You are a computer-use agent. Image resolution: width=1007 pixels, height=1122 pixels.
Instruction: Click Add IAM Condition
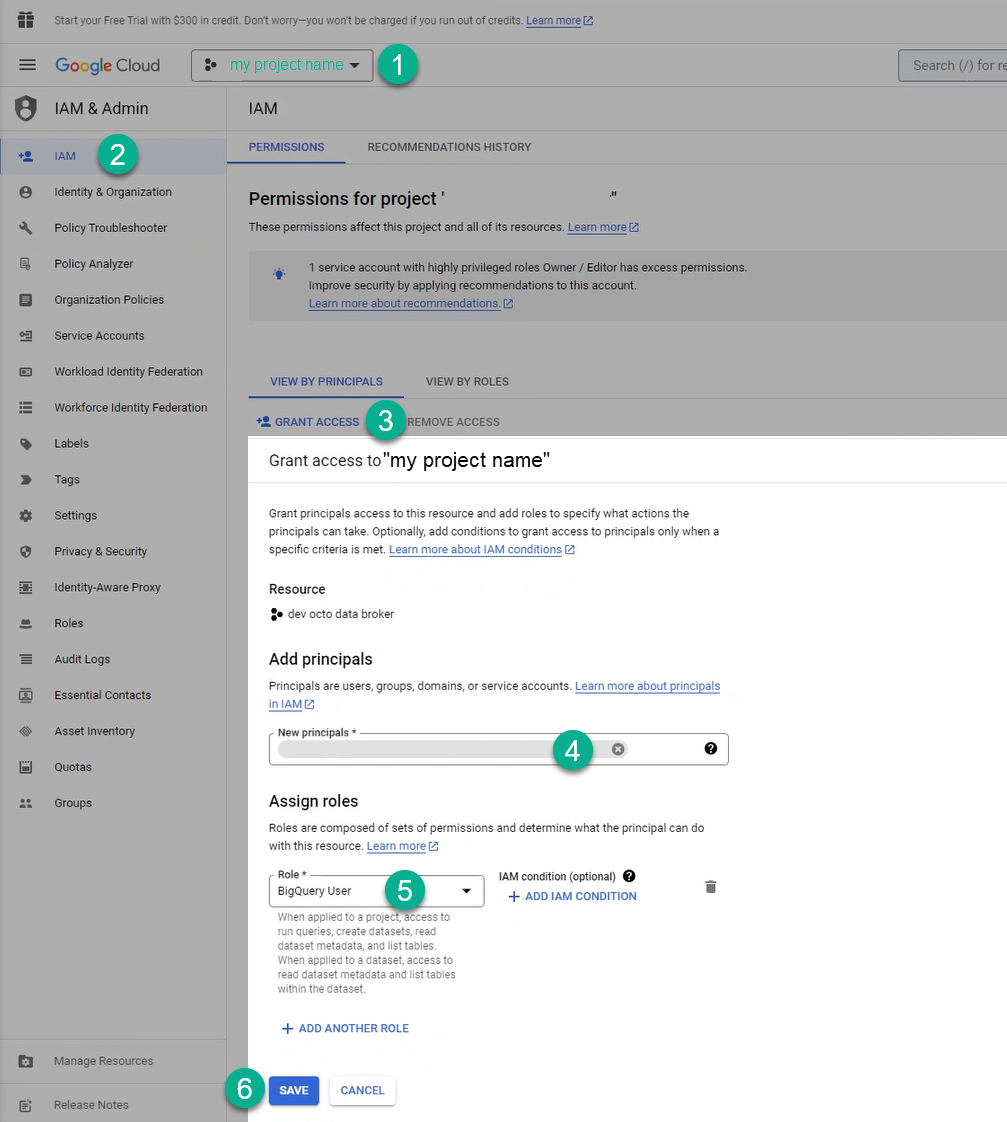point(572,897)
